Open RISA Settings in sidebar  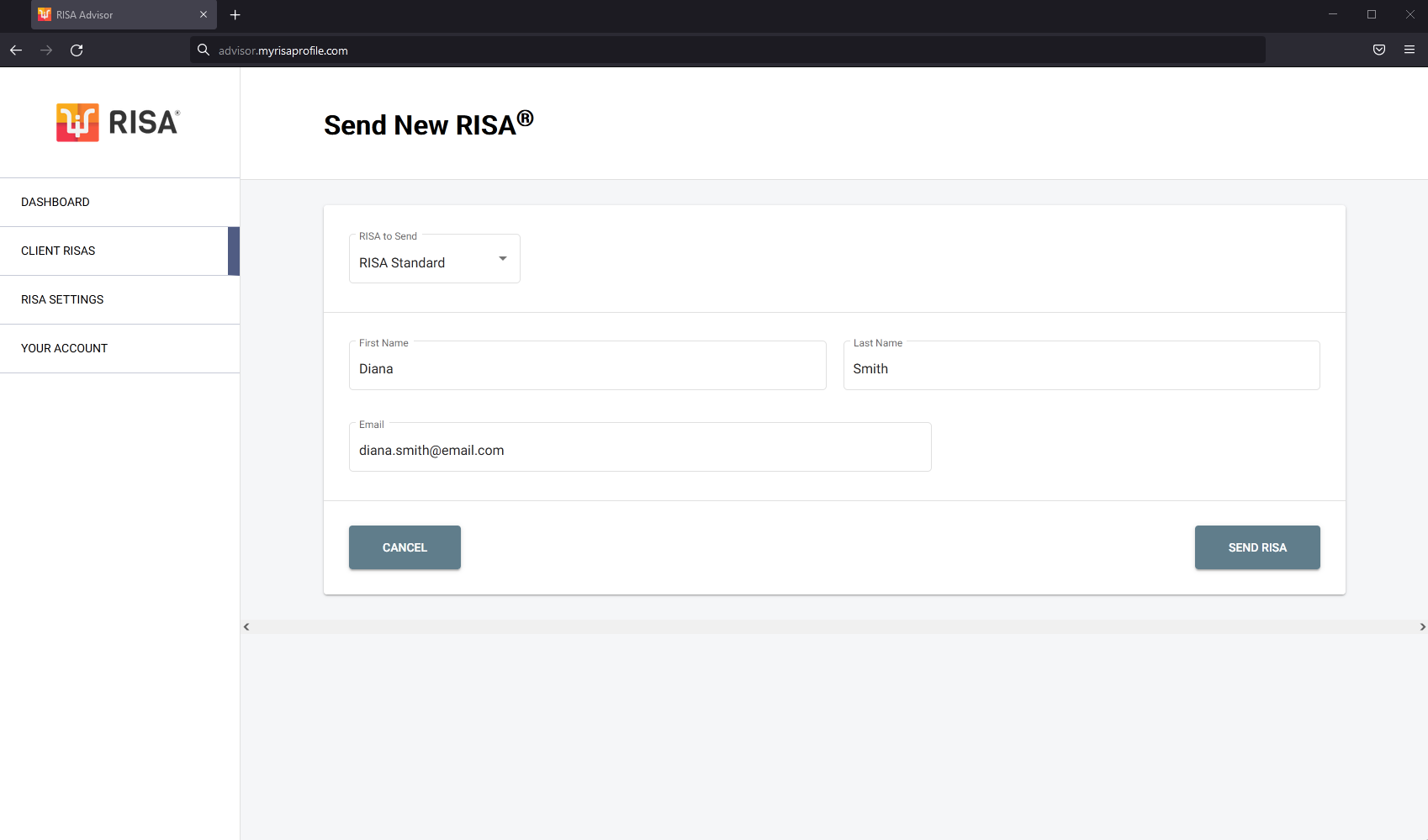click(119, 300)
